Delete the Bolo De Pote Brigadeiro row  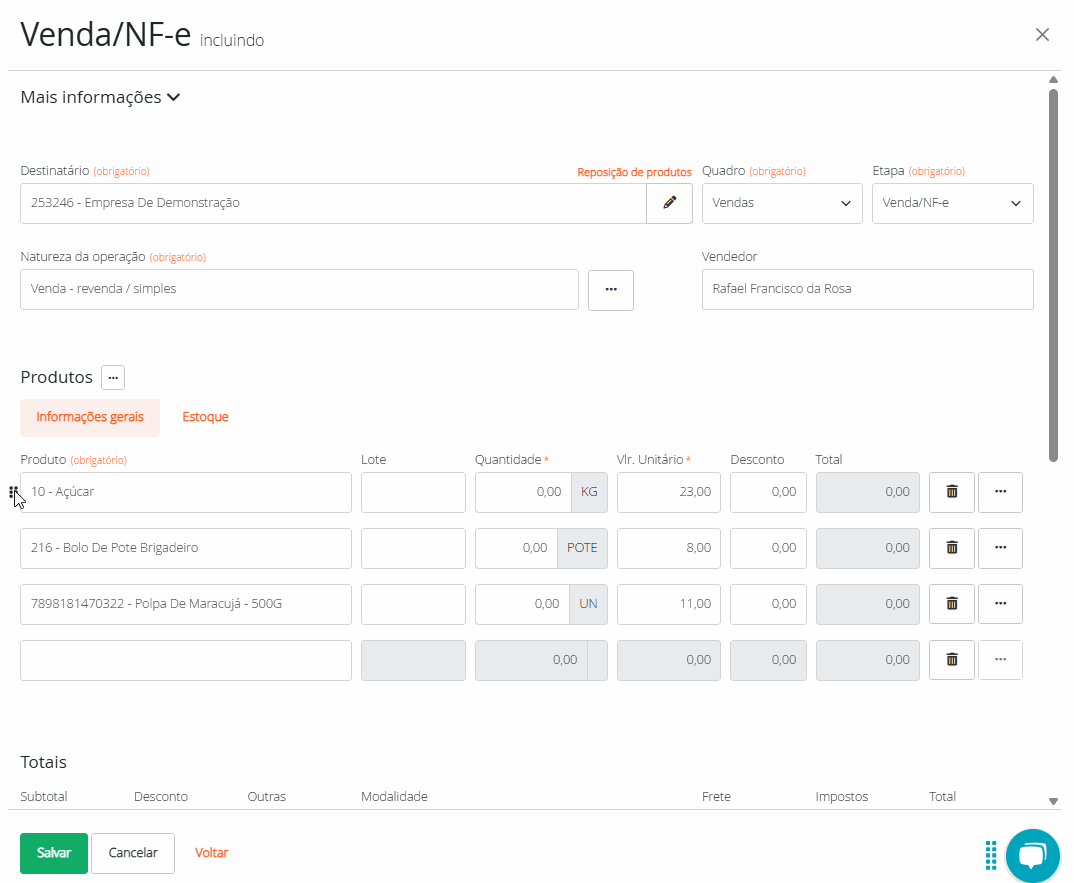pos(951,548)
